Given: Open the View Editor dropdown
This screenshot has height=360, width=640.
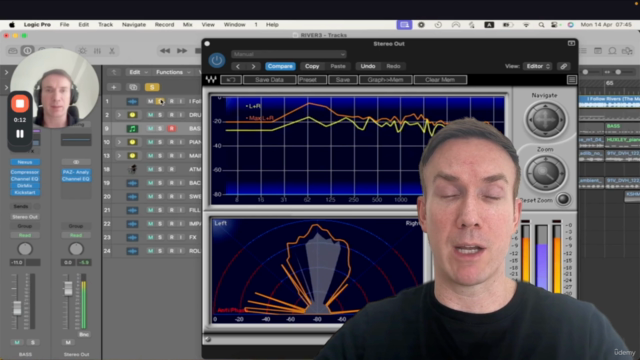Looking at the screenshot, I should pyautogui.click(x=537, y=66).
